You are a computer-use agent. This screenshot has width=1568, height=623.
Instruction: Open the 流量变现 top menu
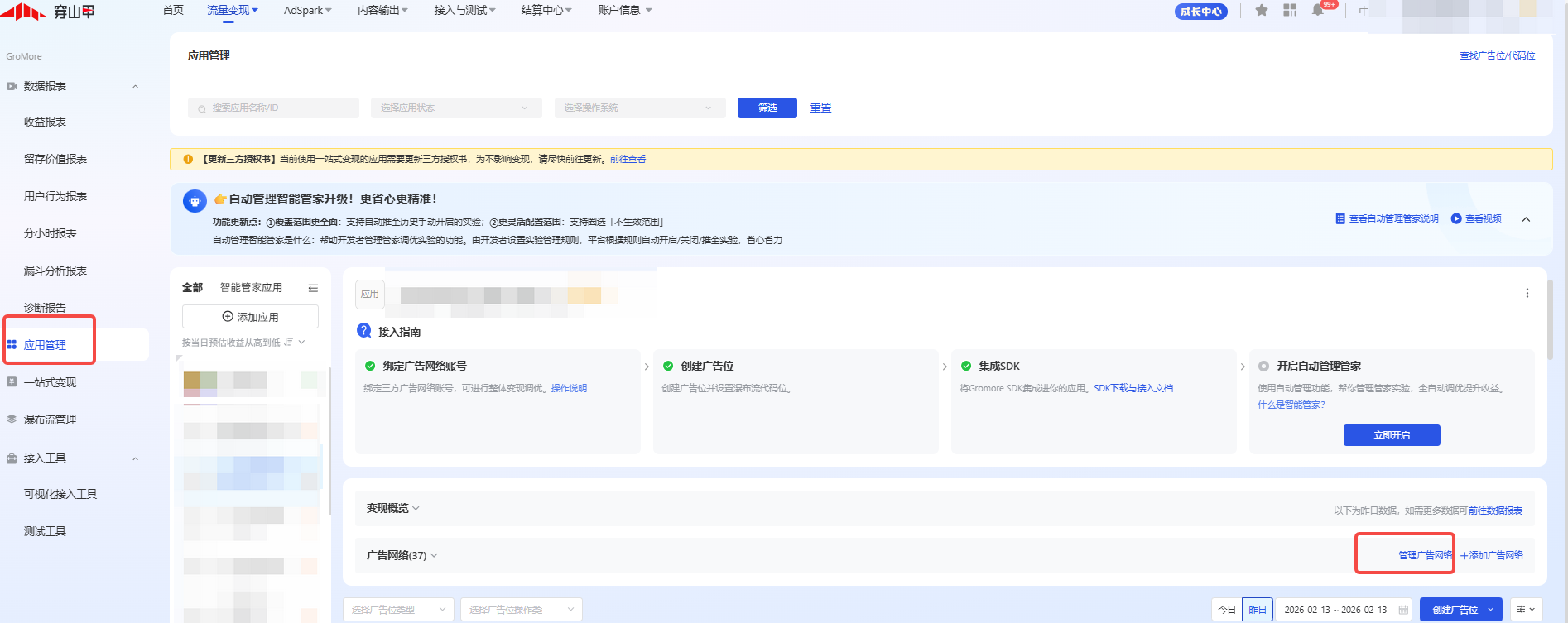232,10
